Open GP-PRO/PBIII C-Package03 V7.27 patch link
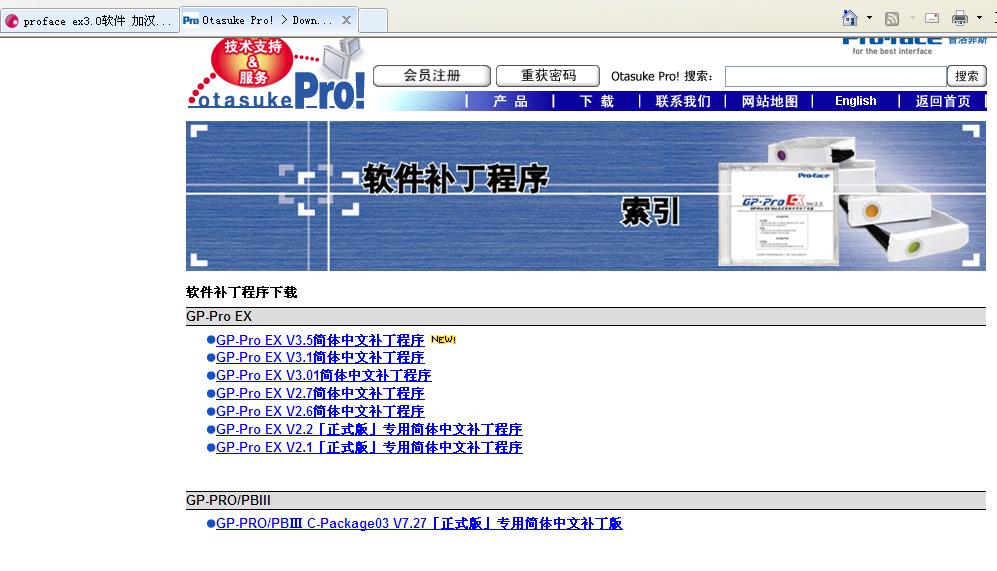 419,524
